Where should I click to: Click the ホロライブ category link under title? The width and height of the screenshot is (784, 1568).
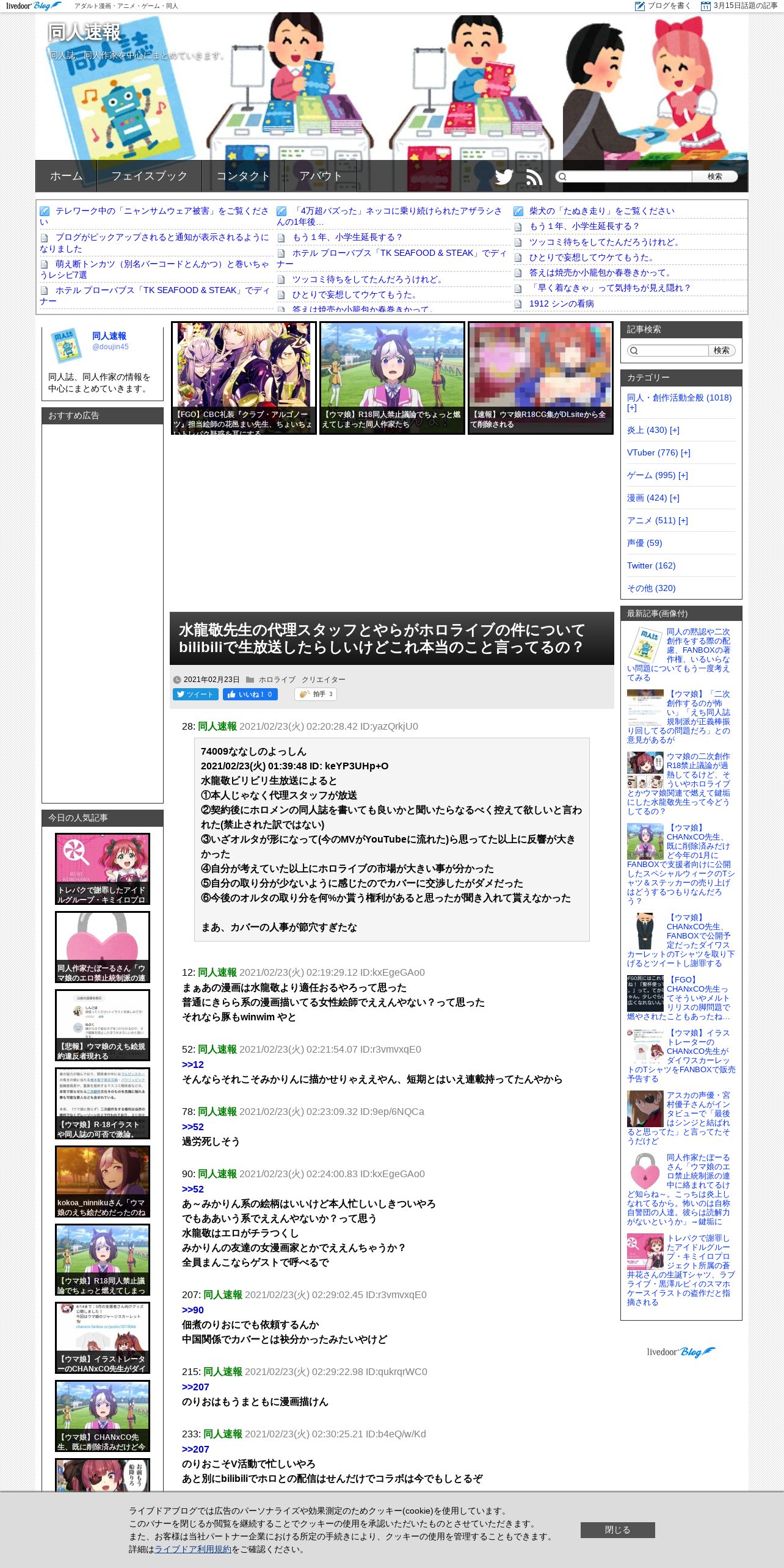pos(277,680)
